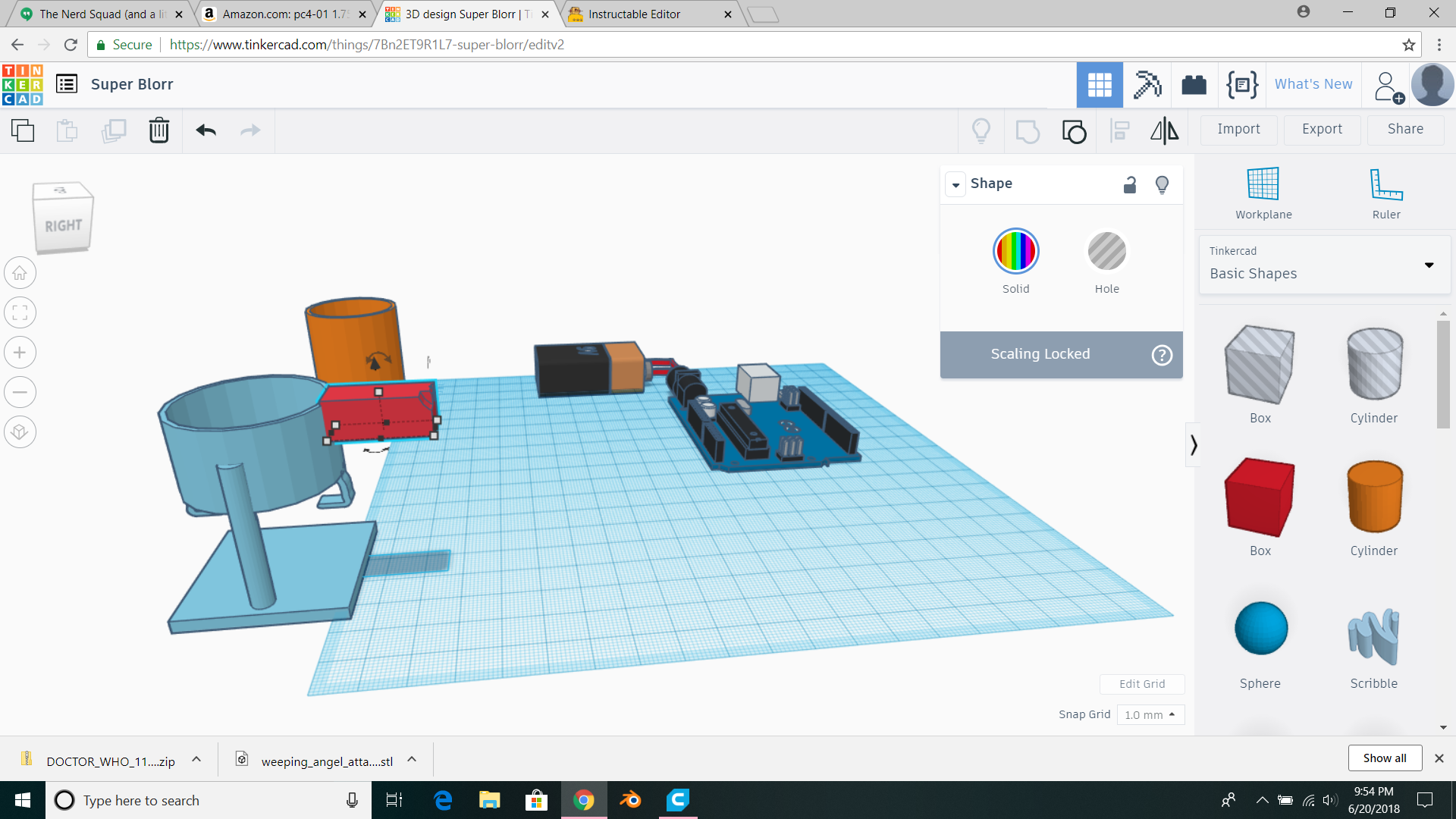Collapse the Shape panel arrow
The image size is (1456, 819).
pos(955,184)
